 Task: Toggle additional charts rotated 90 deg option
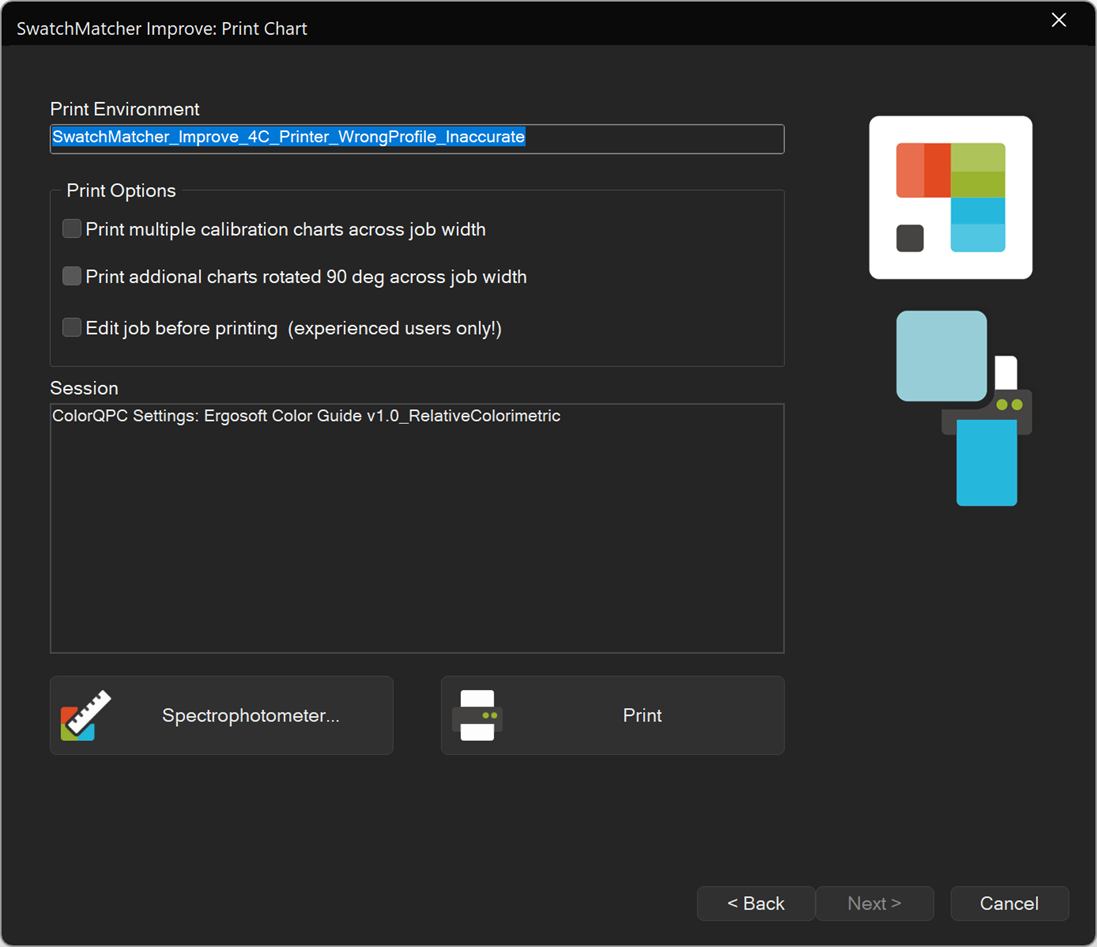click(x=72, y=276)
